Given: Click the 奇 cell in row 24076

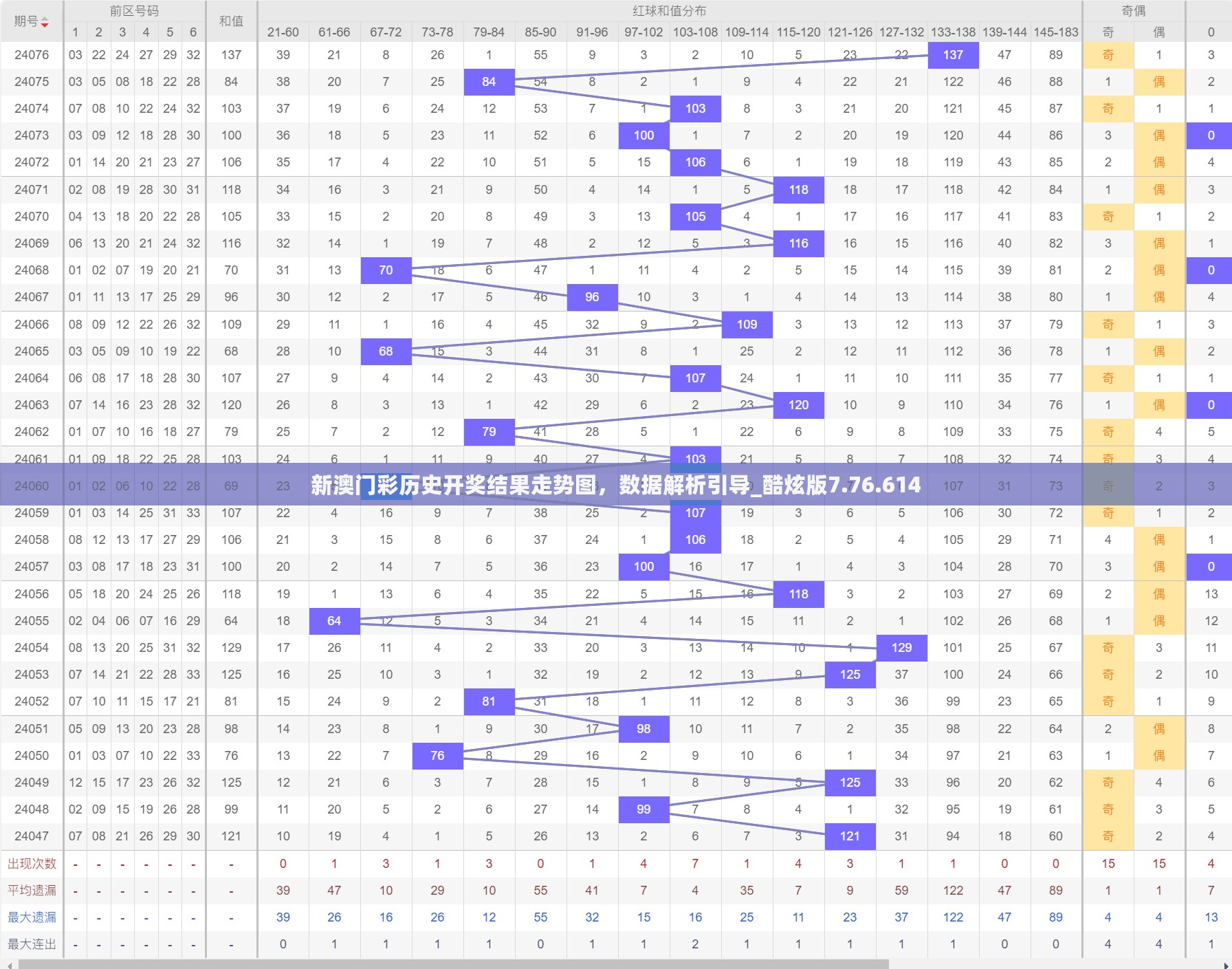Looking at the screenshot, I should tap(1108, 55).
